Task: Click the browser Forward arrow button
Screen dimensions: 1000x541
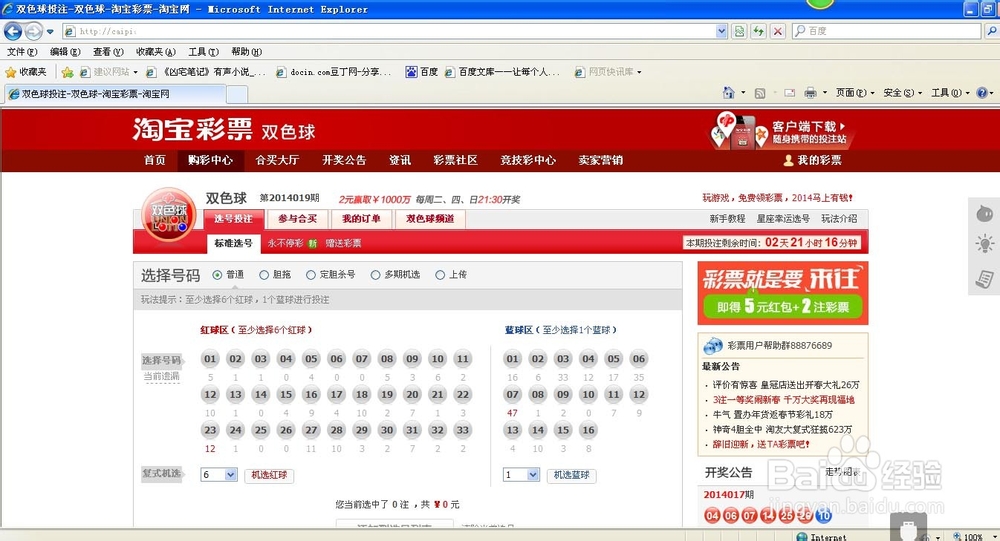Action: pyautogui.click(x=33, y=31)
